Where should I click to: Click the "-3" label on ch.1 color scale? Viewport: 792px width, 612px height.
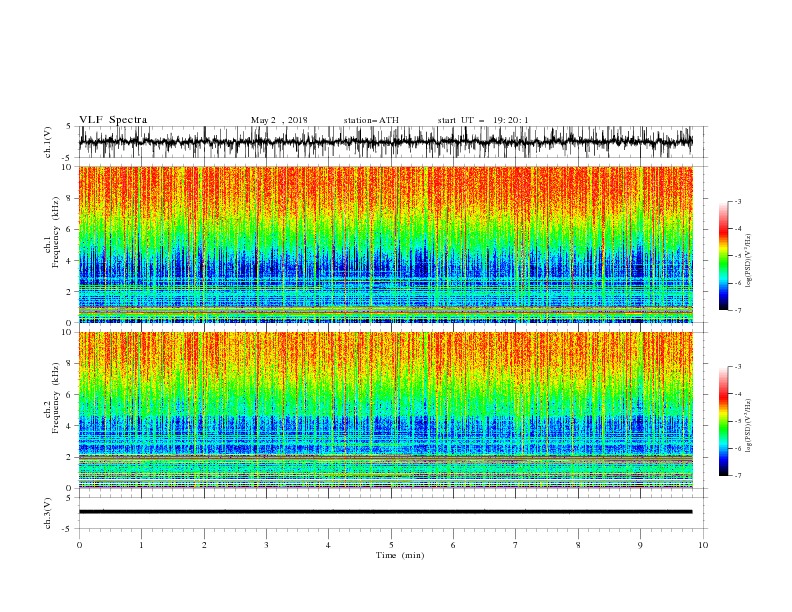(737, 201)
